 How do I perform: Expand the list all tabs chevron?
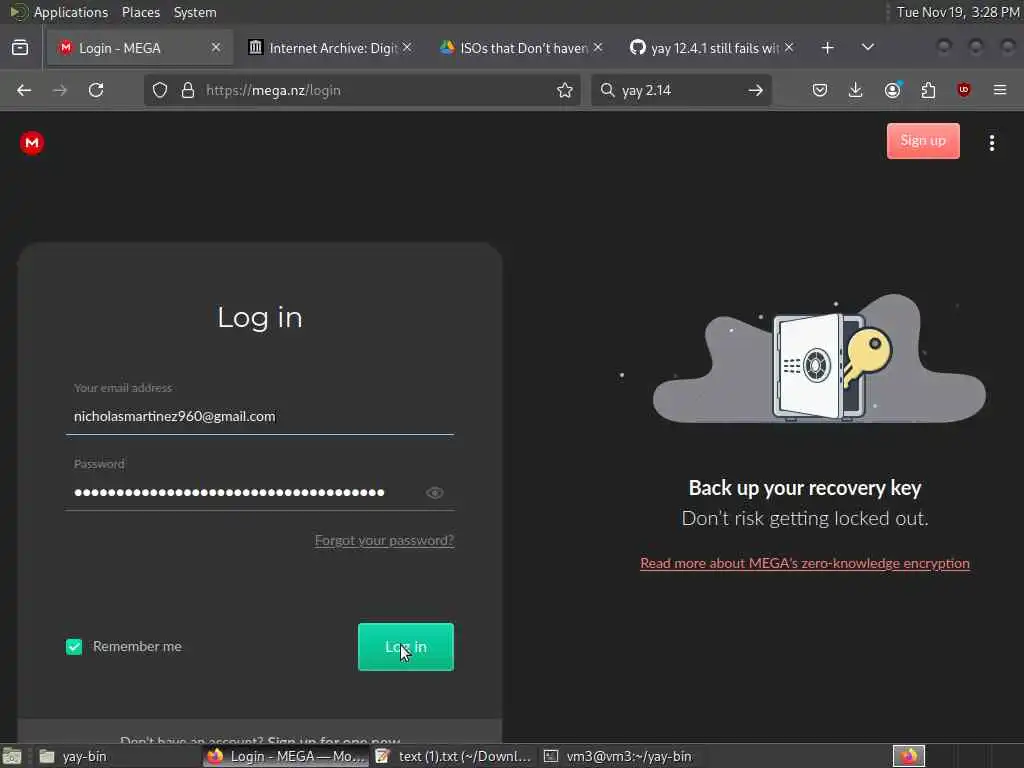(868, 48)
